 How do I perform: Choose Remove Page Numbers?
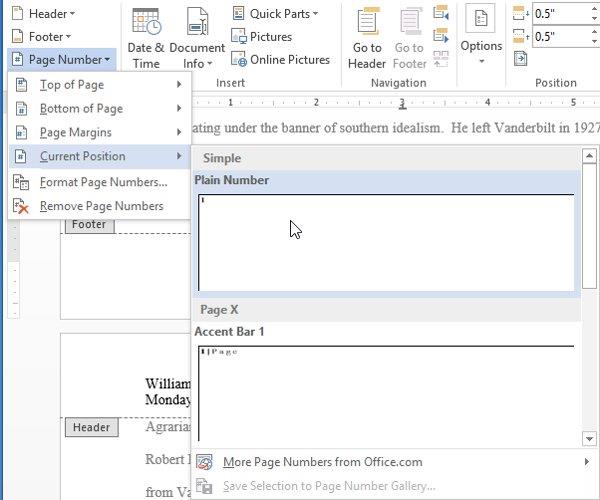click(99, 206)
